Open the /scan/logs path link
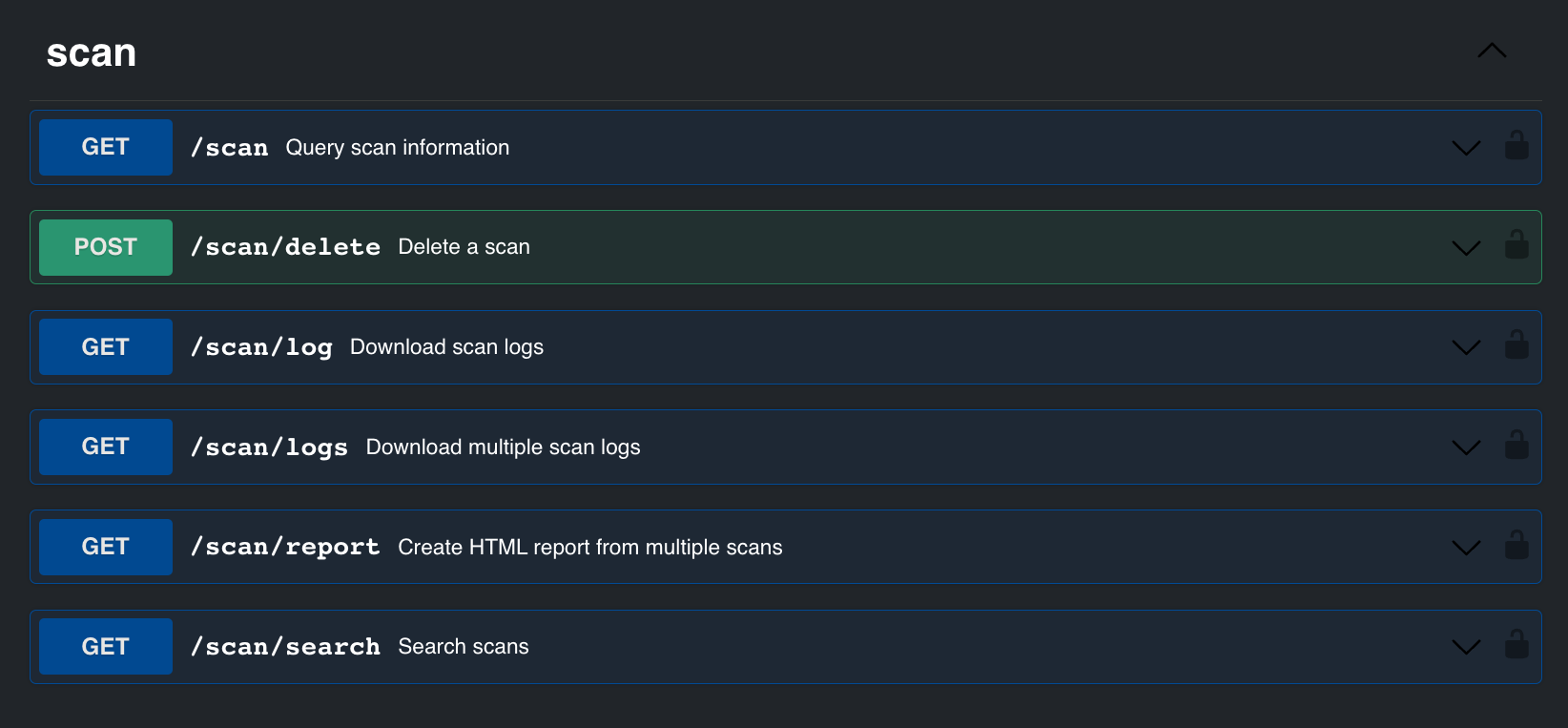Screen dimensions: 1568x728 (269, 447)
